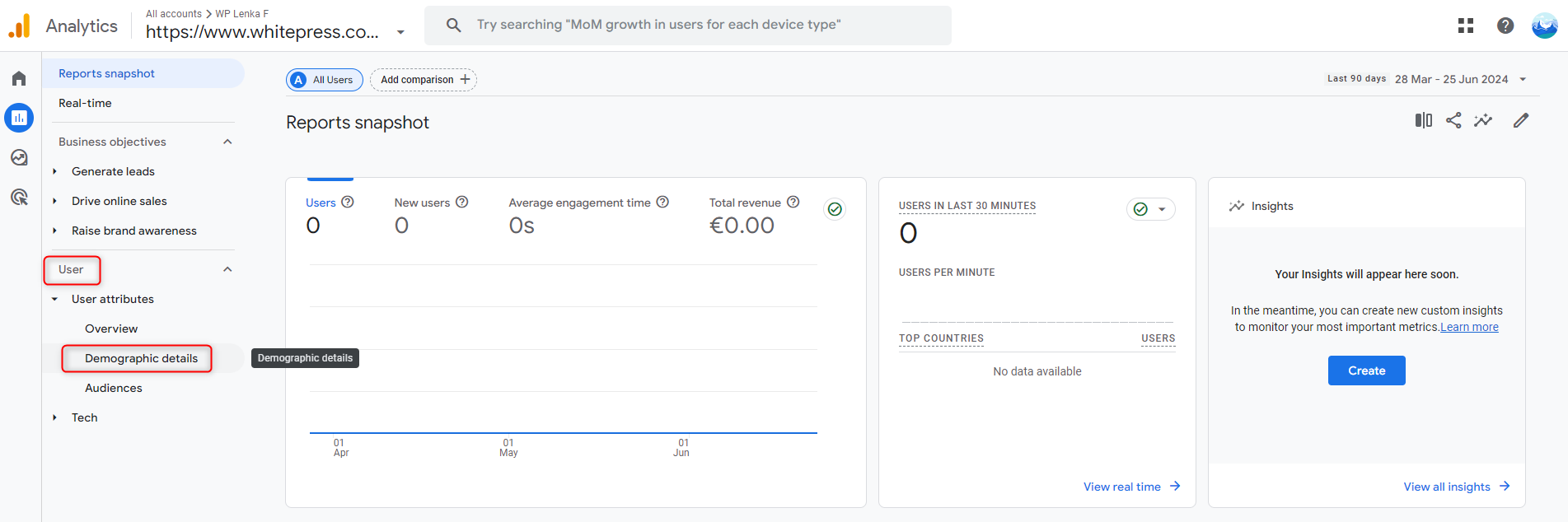Open the User attributes Overview report

[111, 329]
